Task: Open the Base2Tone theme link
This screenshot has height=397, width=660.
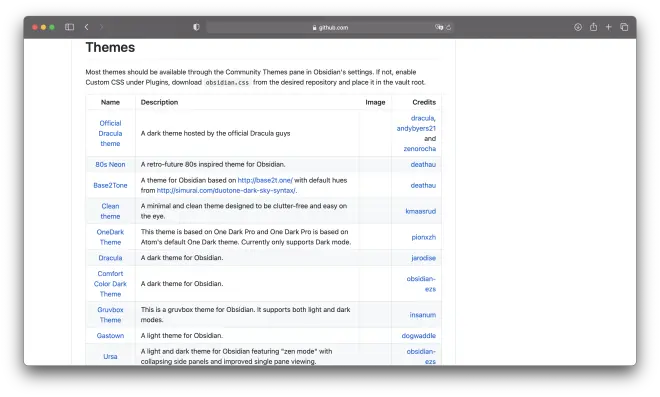Action: (110, 185)
